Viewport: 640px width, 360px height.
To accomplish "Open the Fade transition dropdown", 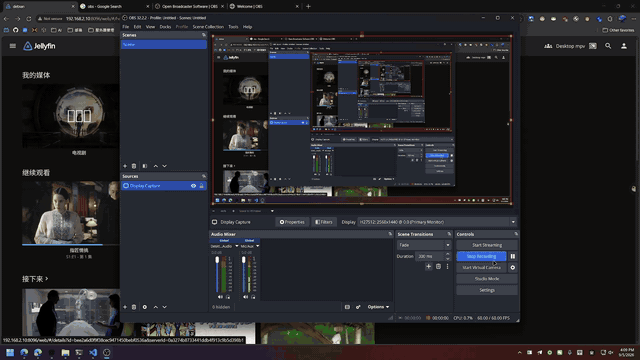I will [424, 245].
